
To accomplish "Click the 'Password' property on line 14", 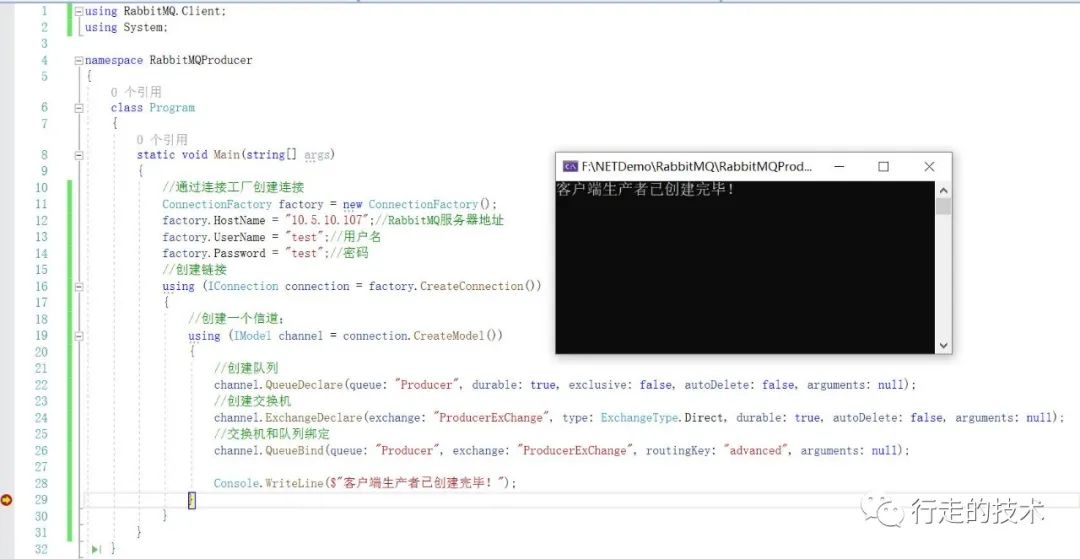I will click(239, 253).
